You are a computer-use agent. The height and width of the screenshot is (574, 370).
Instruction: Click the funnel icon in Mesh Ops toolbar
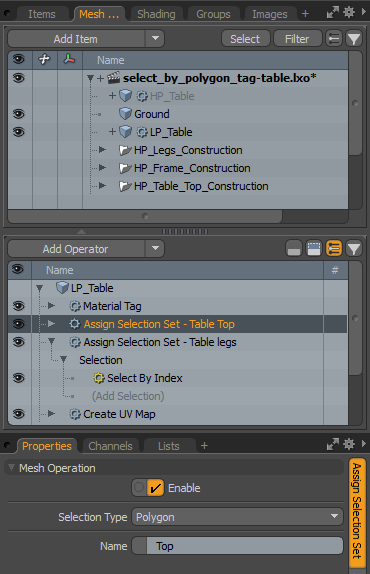click(x=354, y=249)
